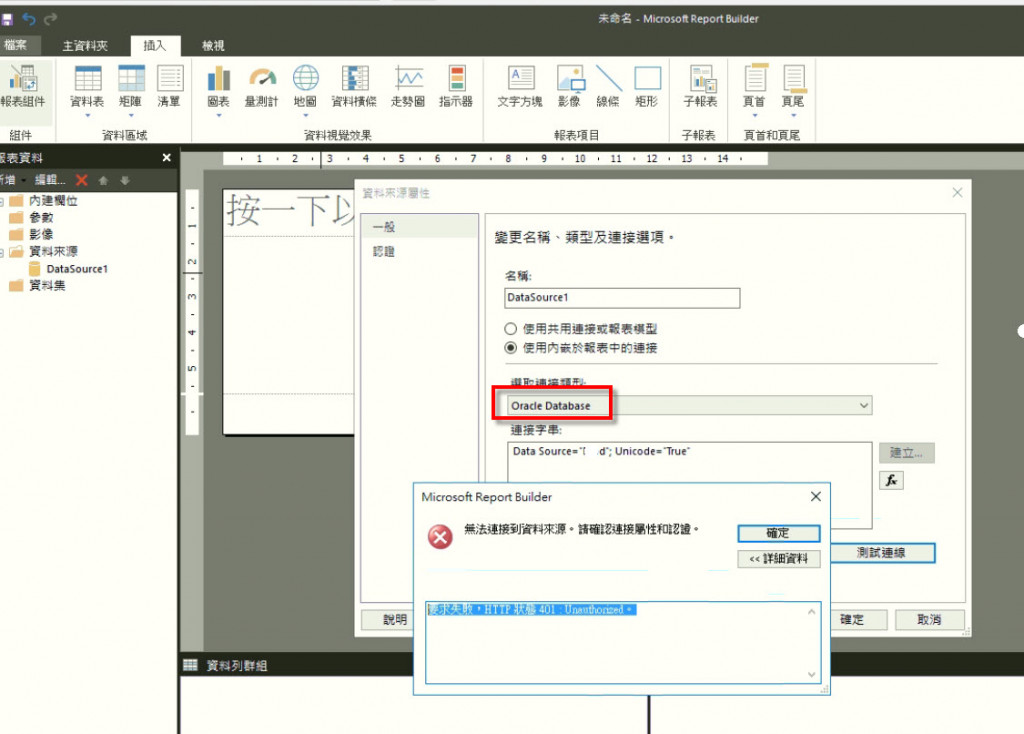Collapse the 資料來源 tree node
Image resolution: width=1024 pixels, height=734 pixels.
pos(2,253)
